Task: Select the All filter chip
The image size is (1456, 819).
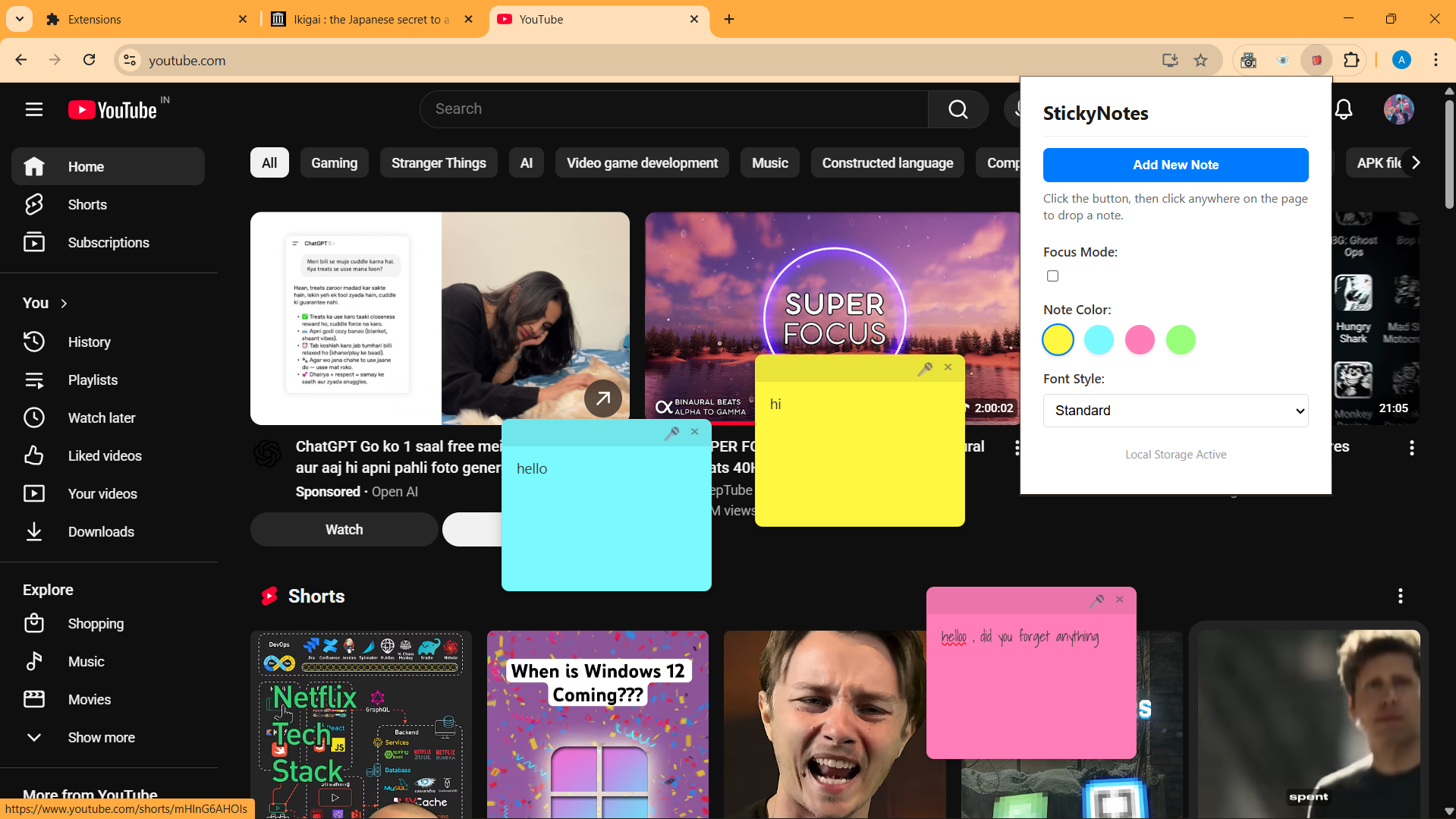Action: click(x=269, y=163)
